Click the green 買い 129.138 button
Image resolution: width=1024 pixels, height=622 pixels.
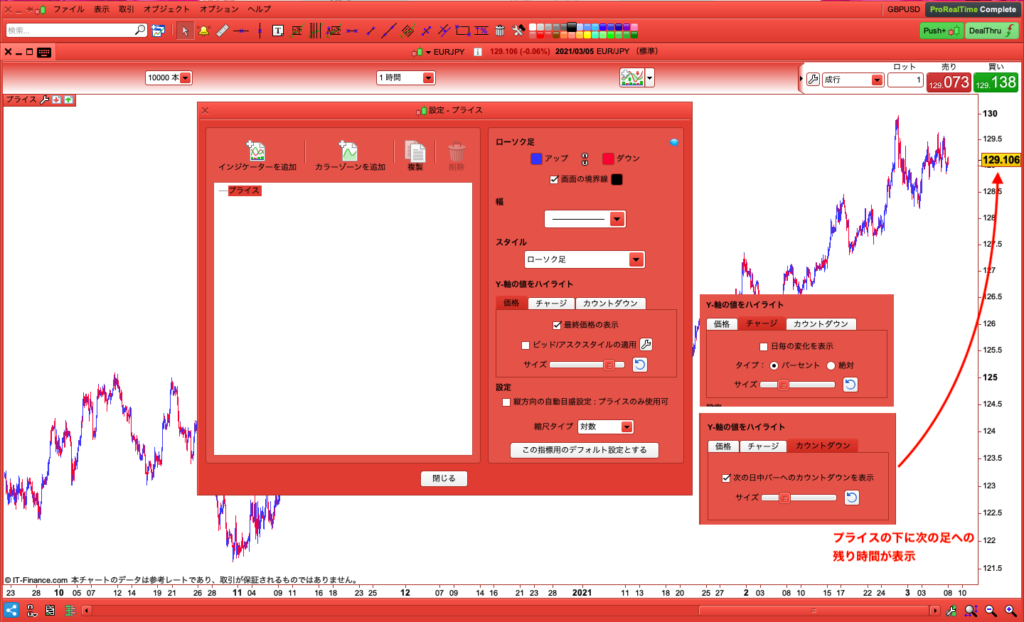tap(996, 82)
